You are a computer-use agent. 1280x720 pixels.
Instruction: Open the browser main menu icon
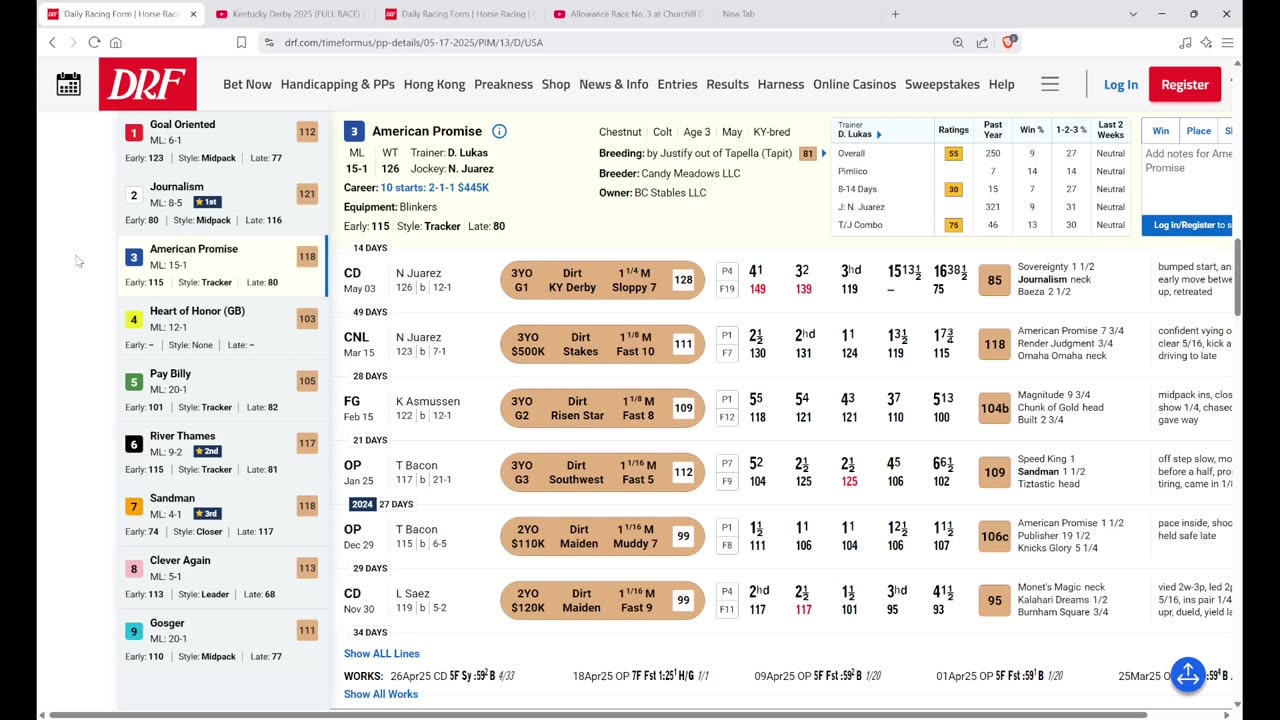(1227, 42)
